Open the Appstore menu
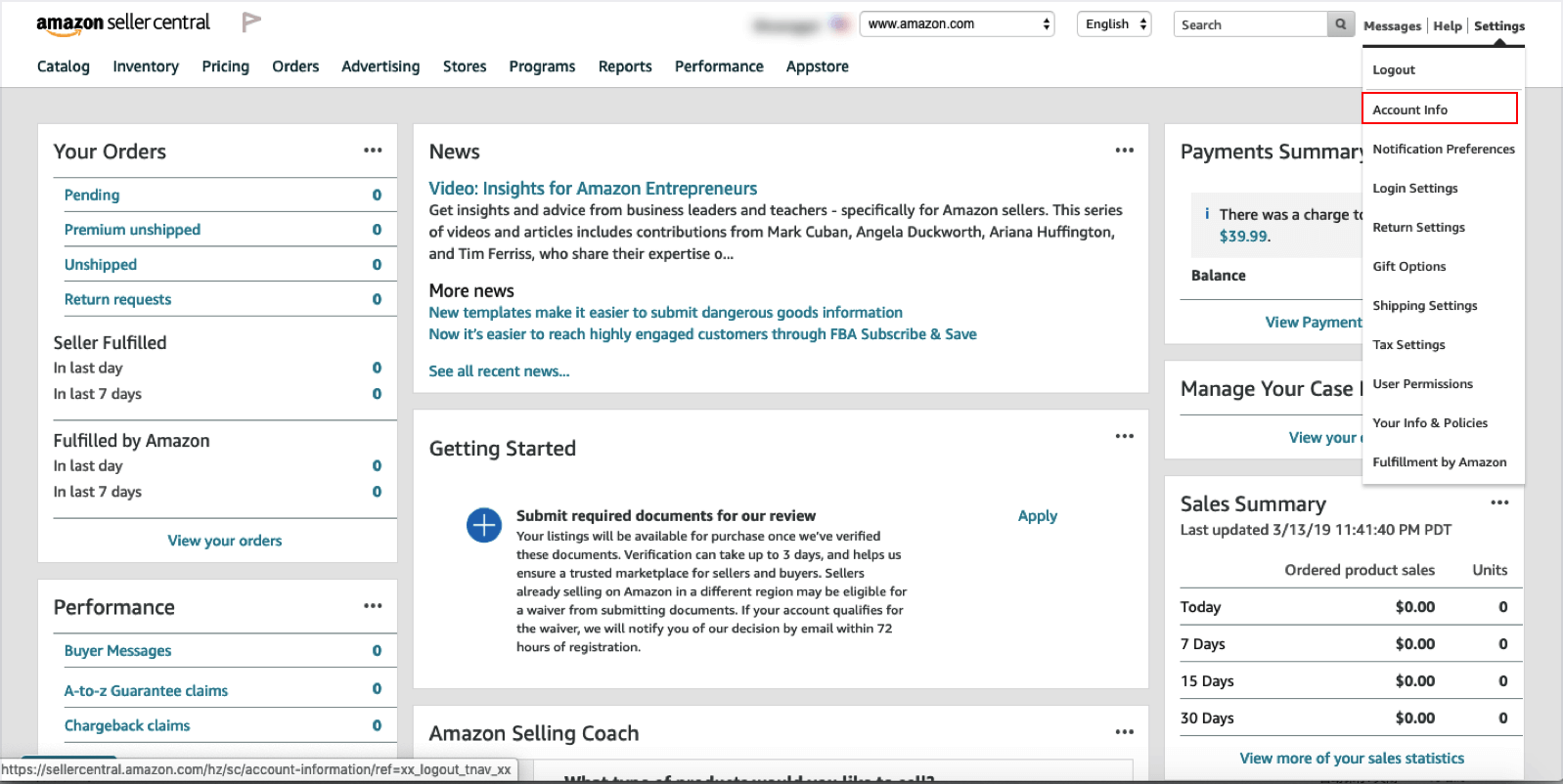This screenshot has width=1563, height=784. pyautogui.click(x=818, y=66)
